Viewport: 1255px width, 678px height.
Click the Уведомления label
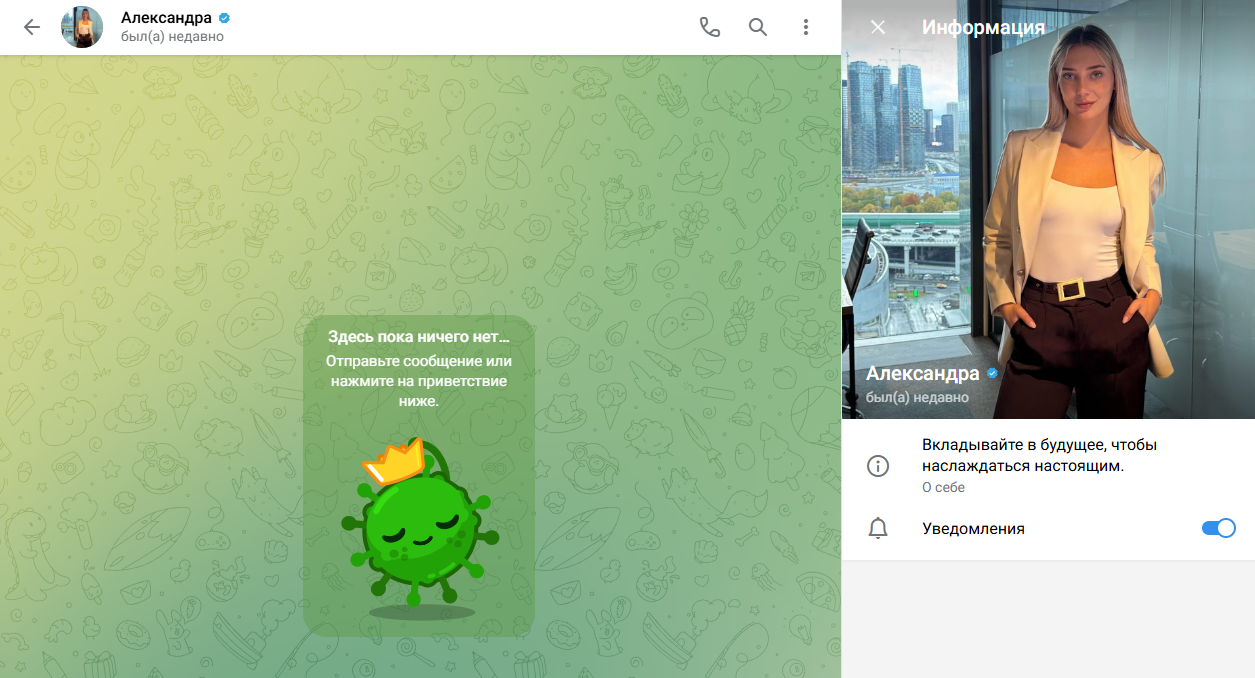[973, 528]
